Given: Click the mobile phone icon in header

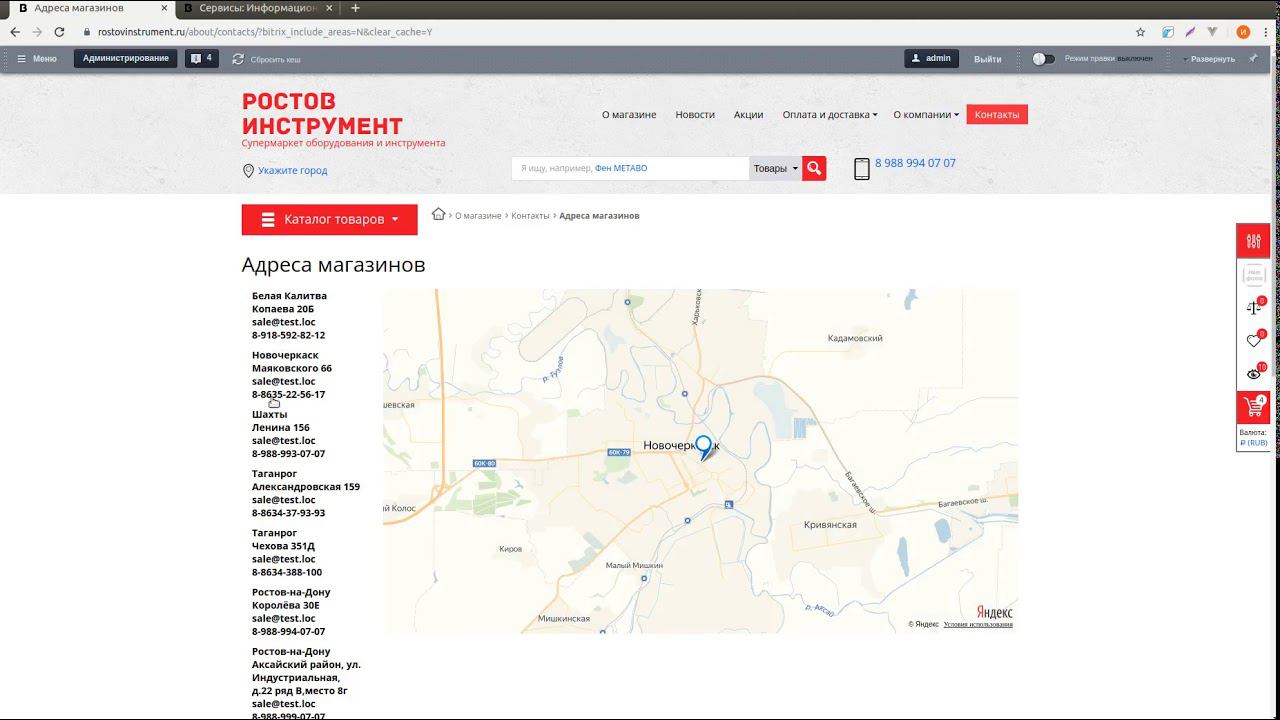Looking at the screenshot, I should pos(862,169).
